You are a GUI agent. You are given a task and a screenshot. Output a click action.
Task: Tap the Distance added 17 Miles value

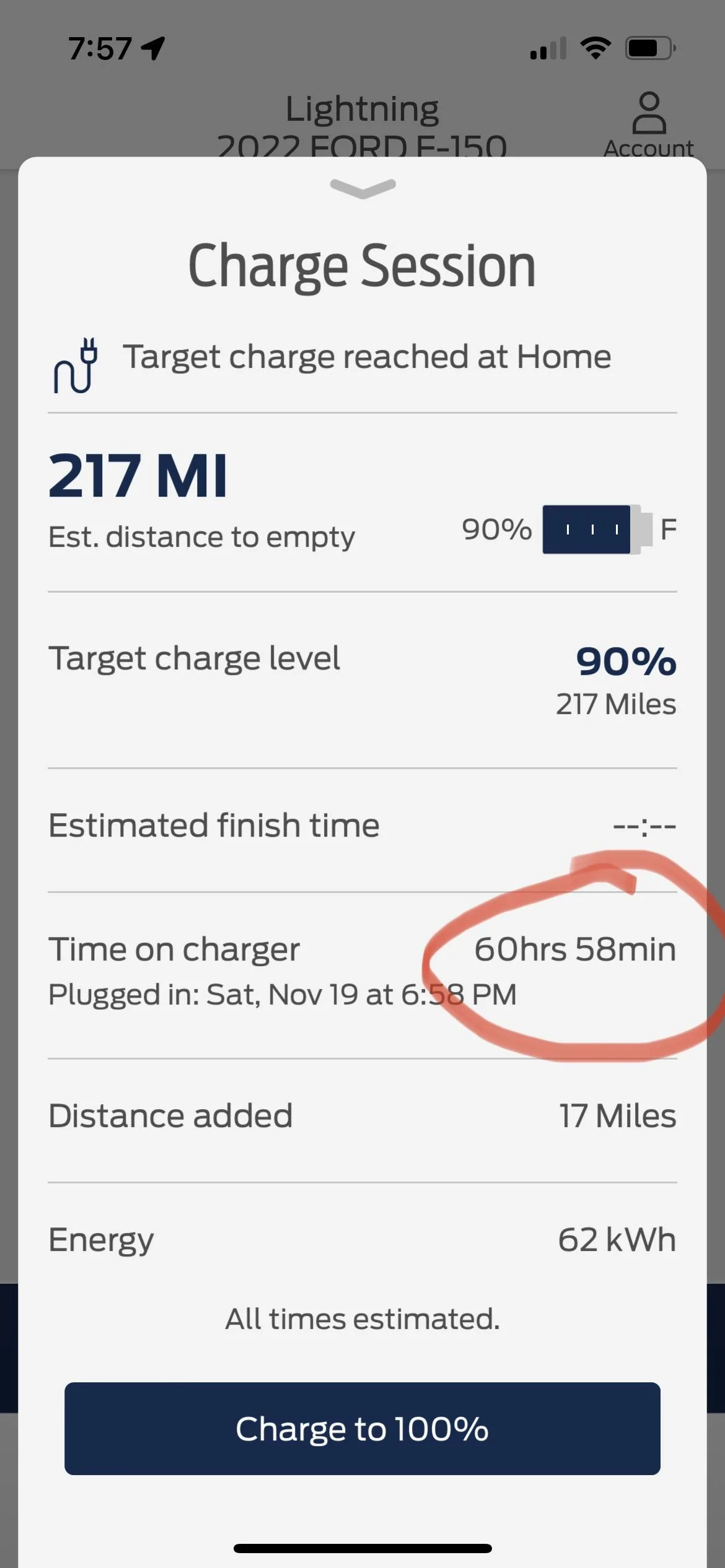[x=617, y=1116]
